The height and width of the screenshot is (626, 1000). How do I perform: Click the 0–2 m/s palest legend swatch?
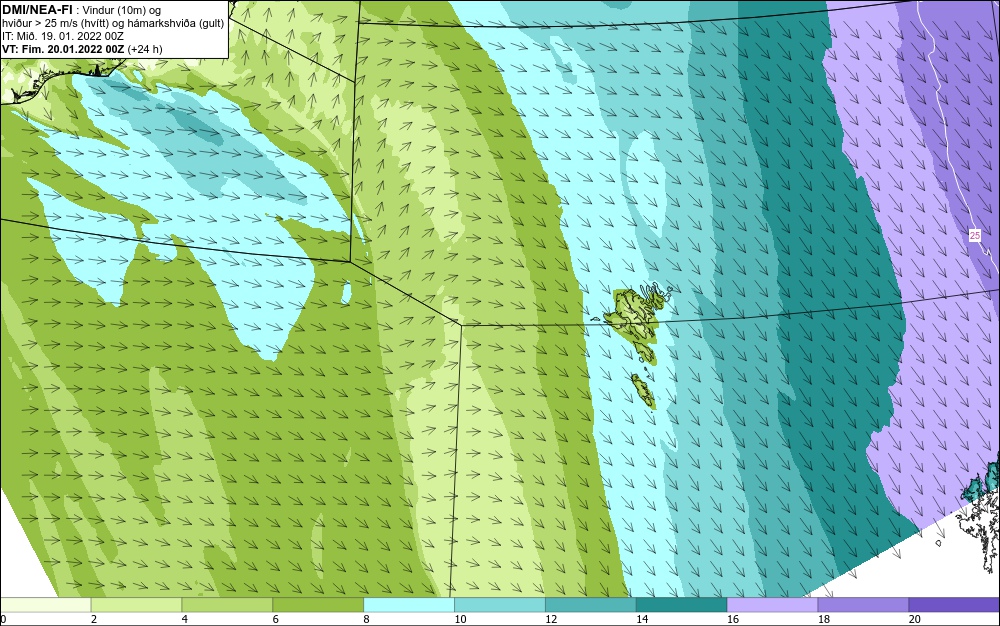tap(46, 605)
